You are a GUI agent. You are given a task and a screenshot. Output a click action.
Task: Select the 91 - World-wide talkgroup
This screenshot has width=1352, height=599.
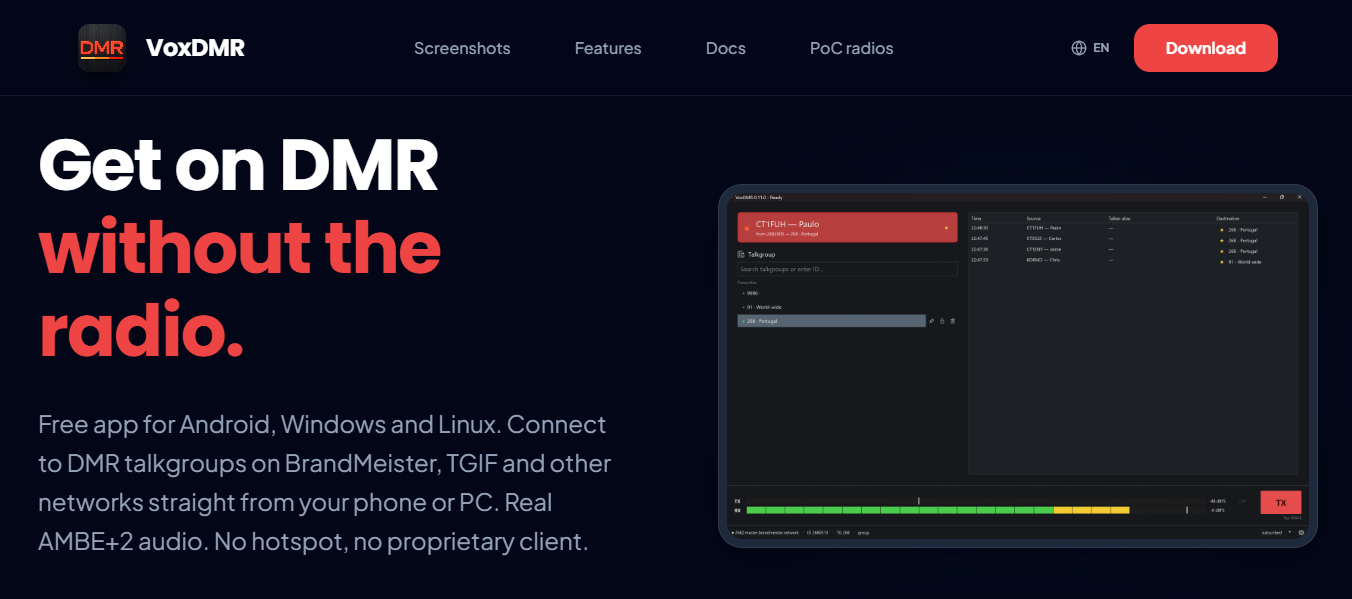(764, 307)
